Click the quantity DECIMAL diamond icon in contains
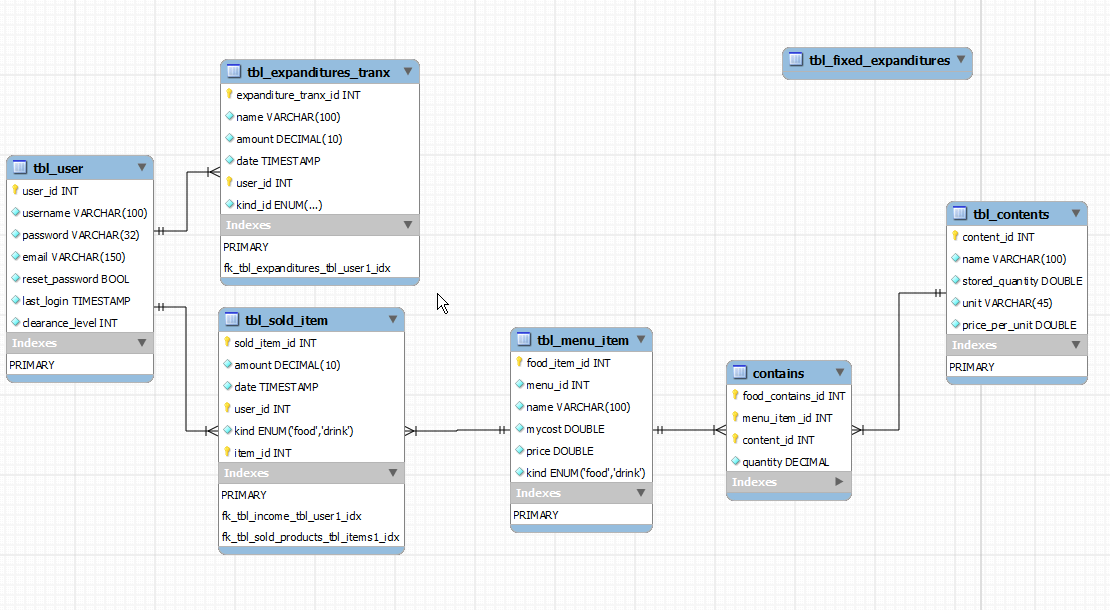Viewport: 1110px width, 610px height. [736, 461]
